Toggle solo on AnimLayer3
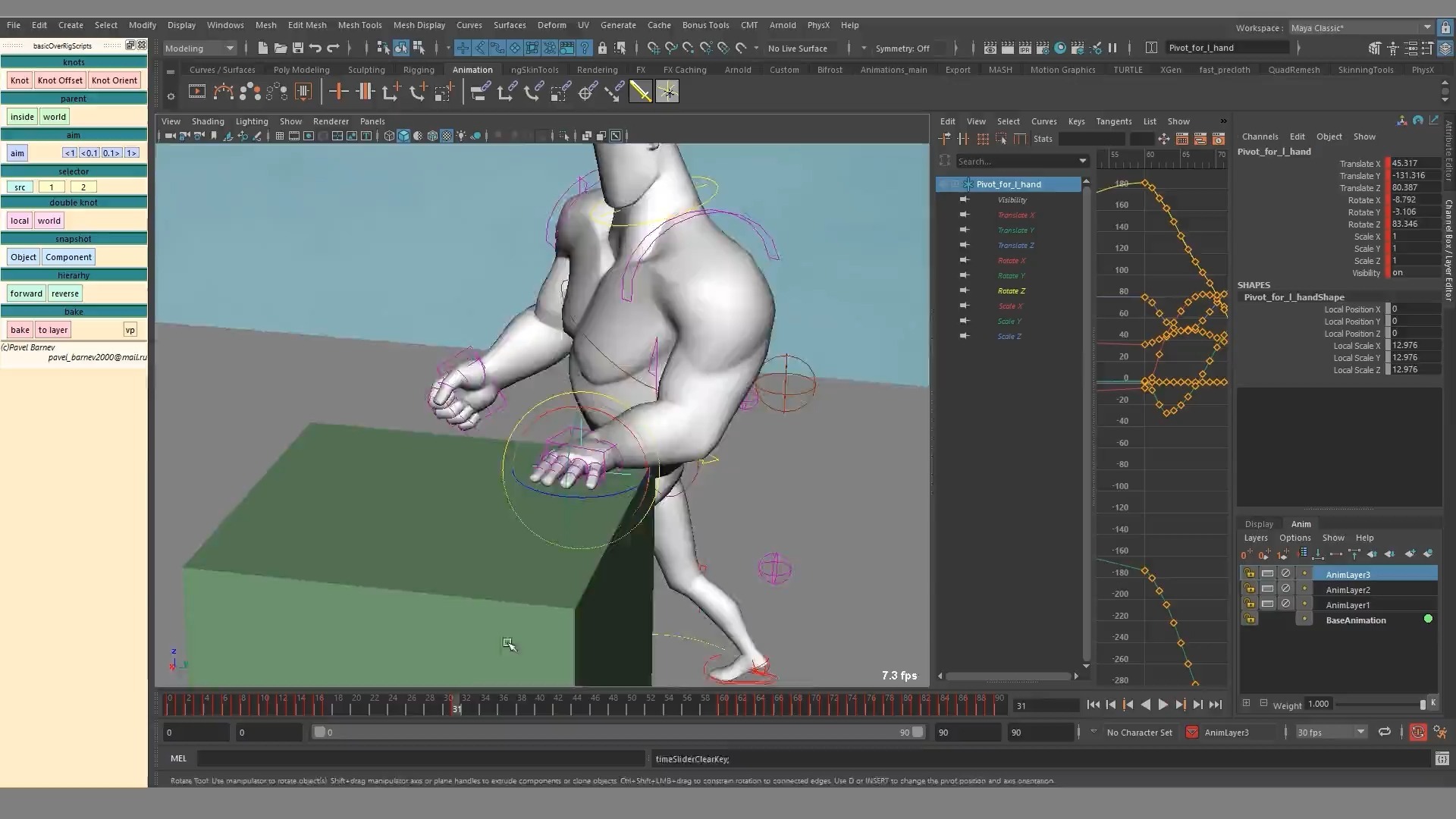The width and height of the screenshot is (1456, 819). coord(1267,574)
